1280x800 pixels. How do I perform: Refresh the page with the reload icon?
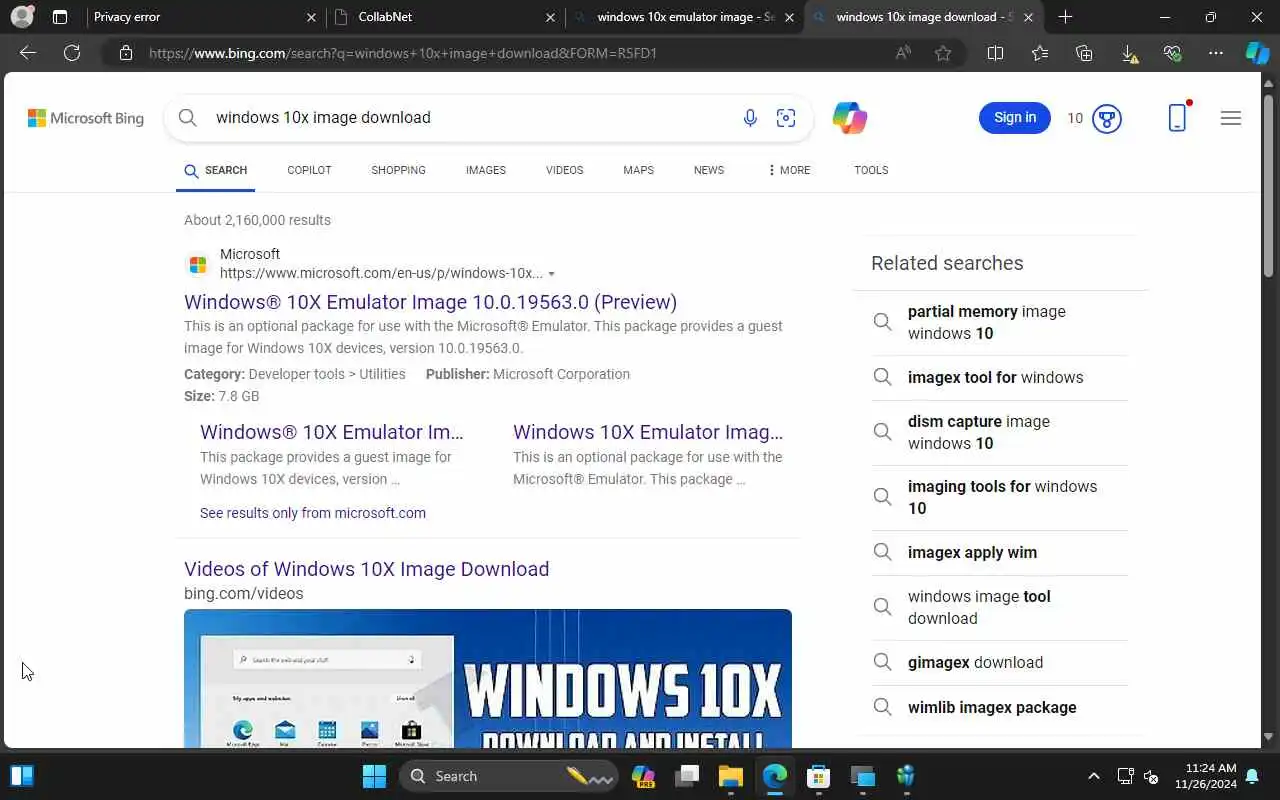72,53
